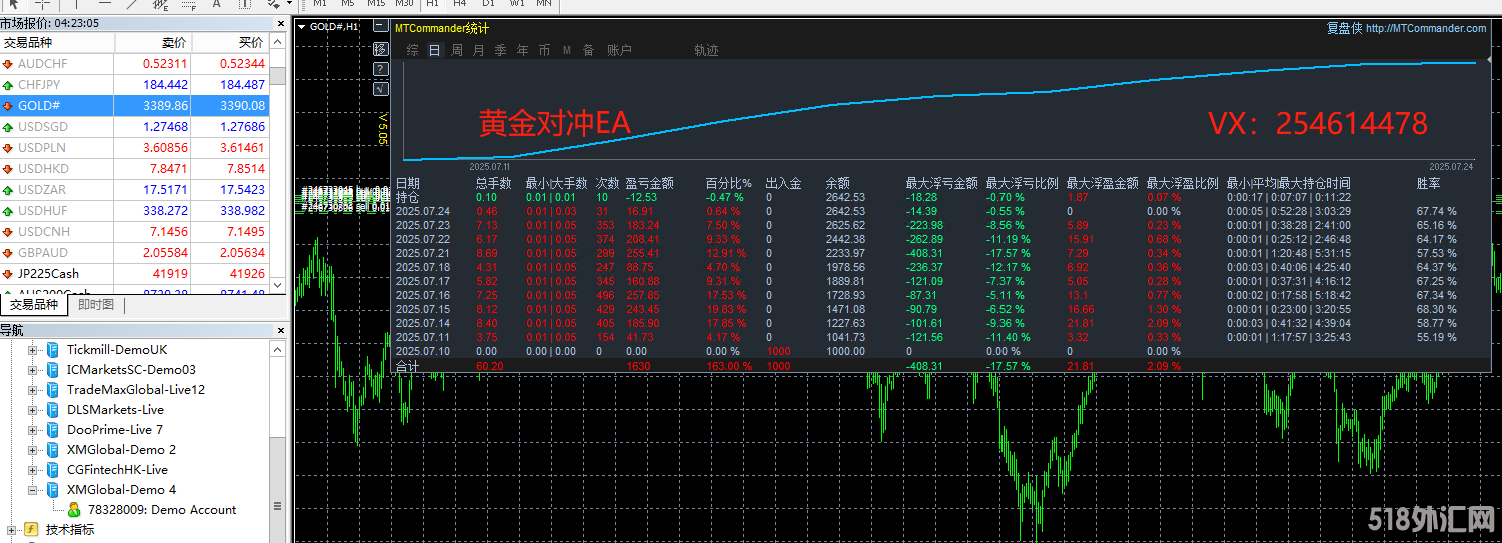Click the 移 move button on the chart
The width and height of the screenshot is (1502, 543).
point(380,48)
